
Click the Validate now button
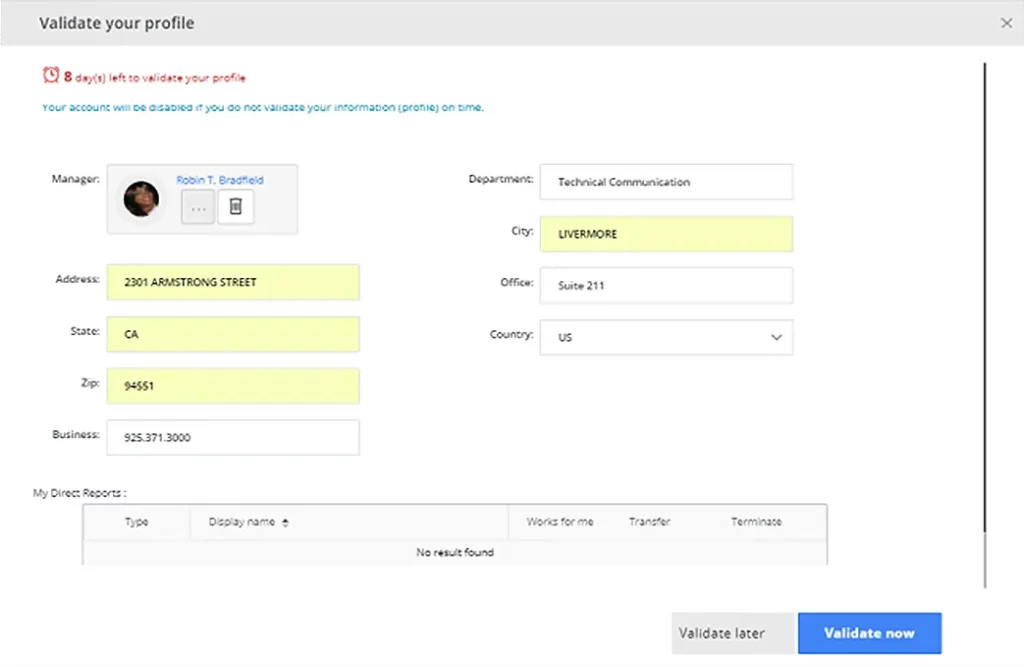(869, 633)
